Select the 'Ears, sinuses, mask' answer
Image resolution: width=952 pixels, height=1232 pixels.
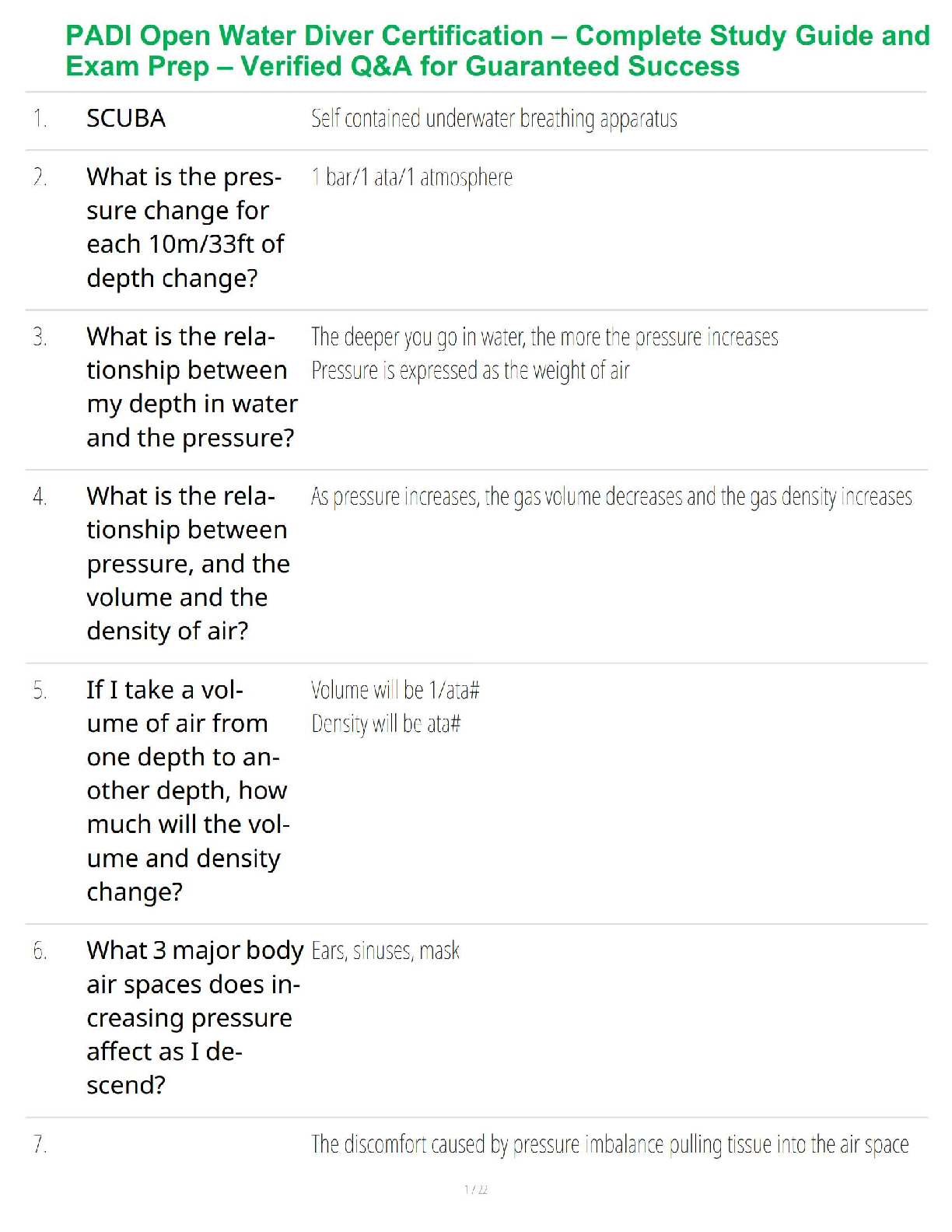(x=385, y=950)
